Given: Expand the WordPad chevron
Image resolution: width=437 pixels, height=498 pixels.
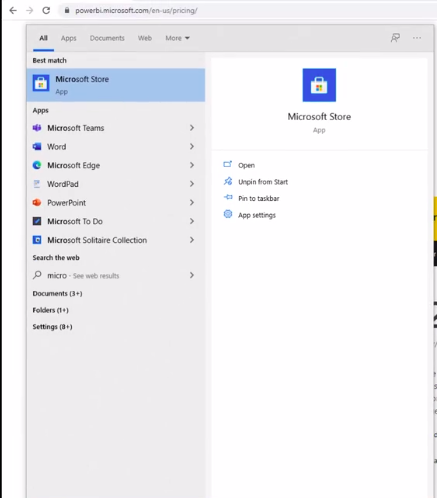Looking at the screenshot, I should click(x=192, y=184).
